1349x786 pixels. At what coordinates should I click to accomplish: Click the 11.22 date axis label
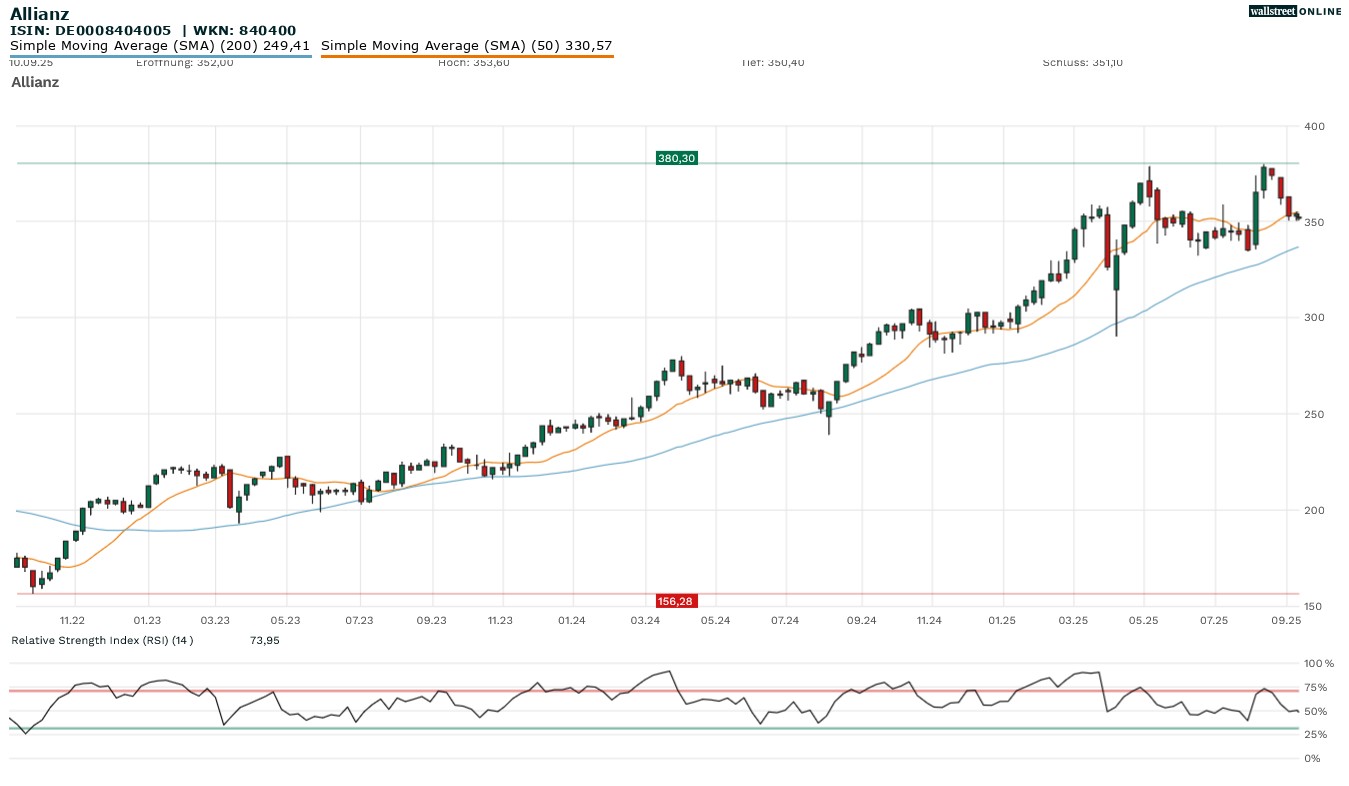[x=72, y=621]
